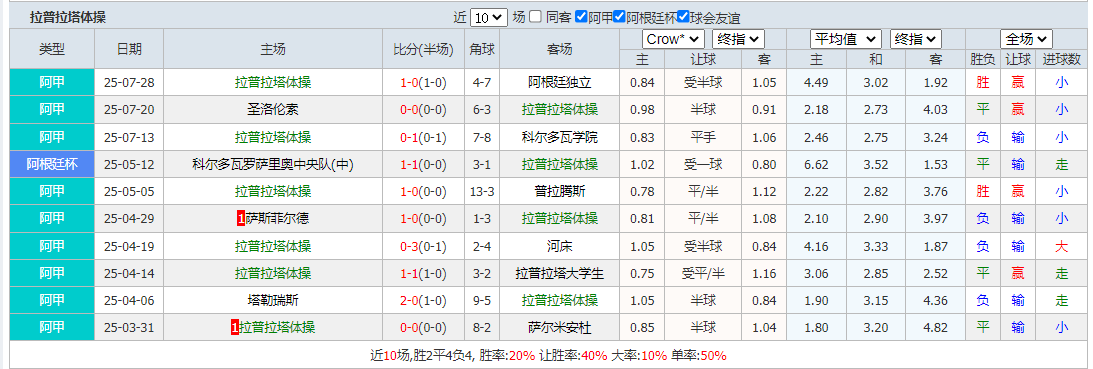Click handicap 受一球 cell
1093x369 pixels.
click(x=703, y=165)
